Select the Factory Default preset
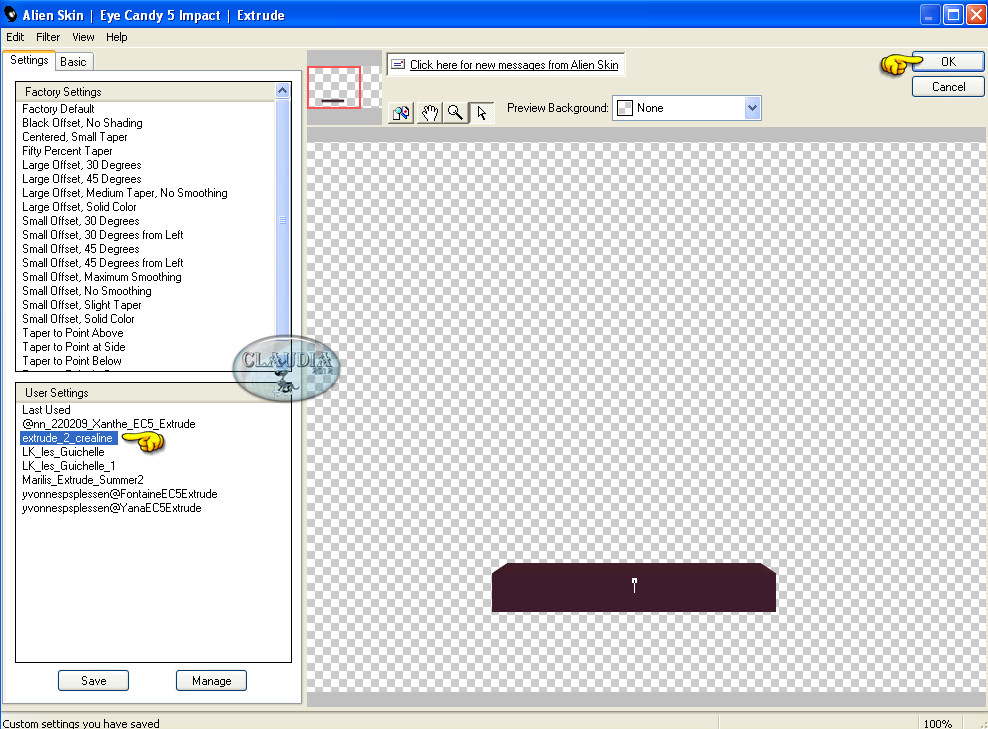This screenshot has height=729, width=988. pos(58,109)
